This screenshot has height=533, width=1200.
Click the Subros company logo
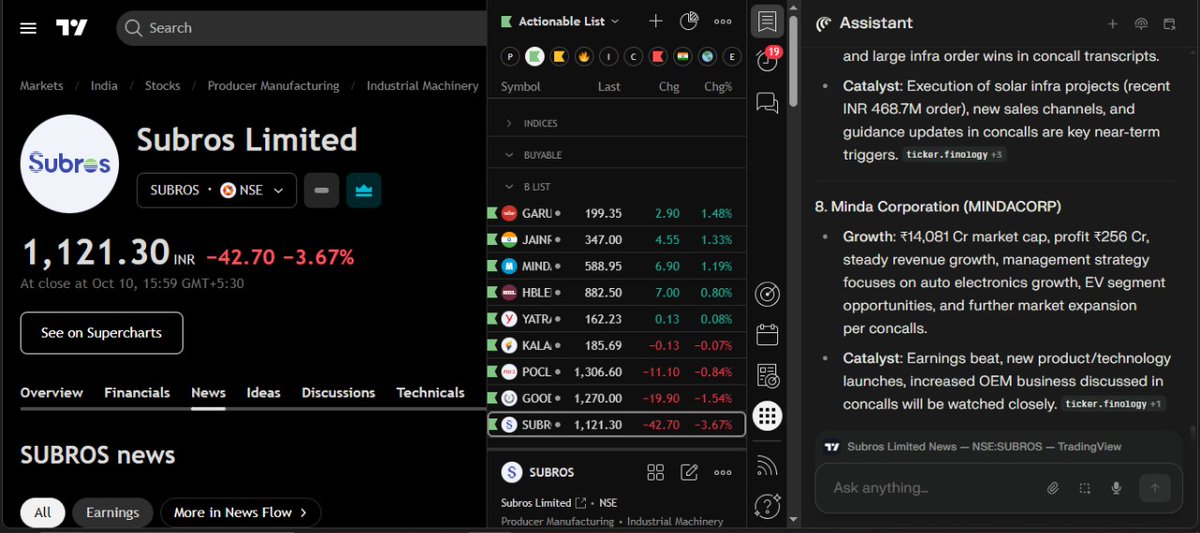70,164
